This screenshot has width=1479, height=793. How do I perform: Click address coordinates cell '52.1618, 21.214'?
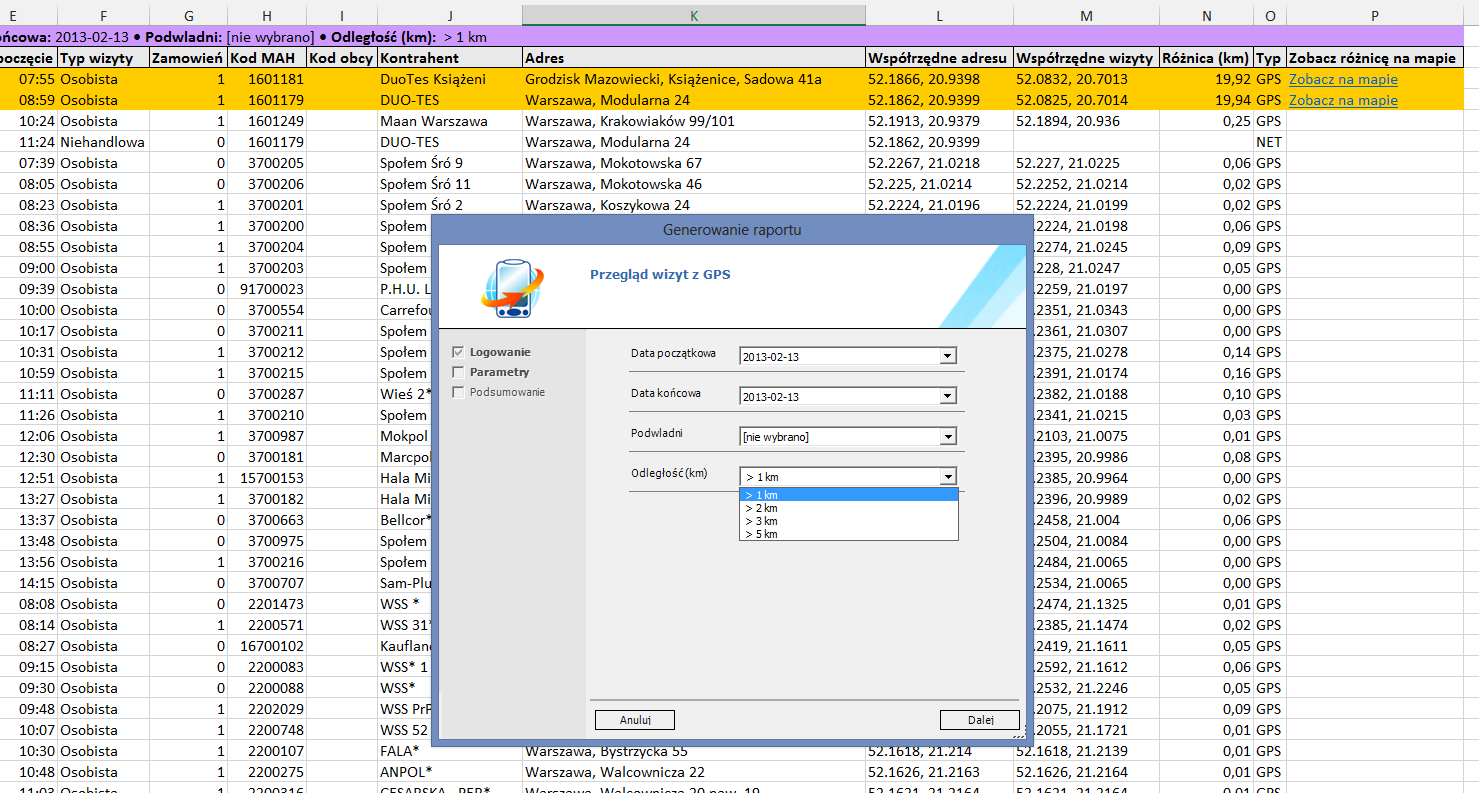coord(939,751)
